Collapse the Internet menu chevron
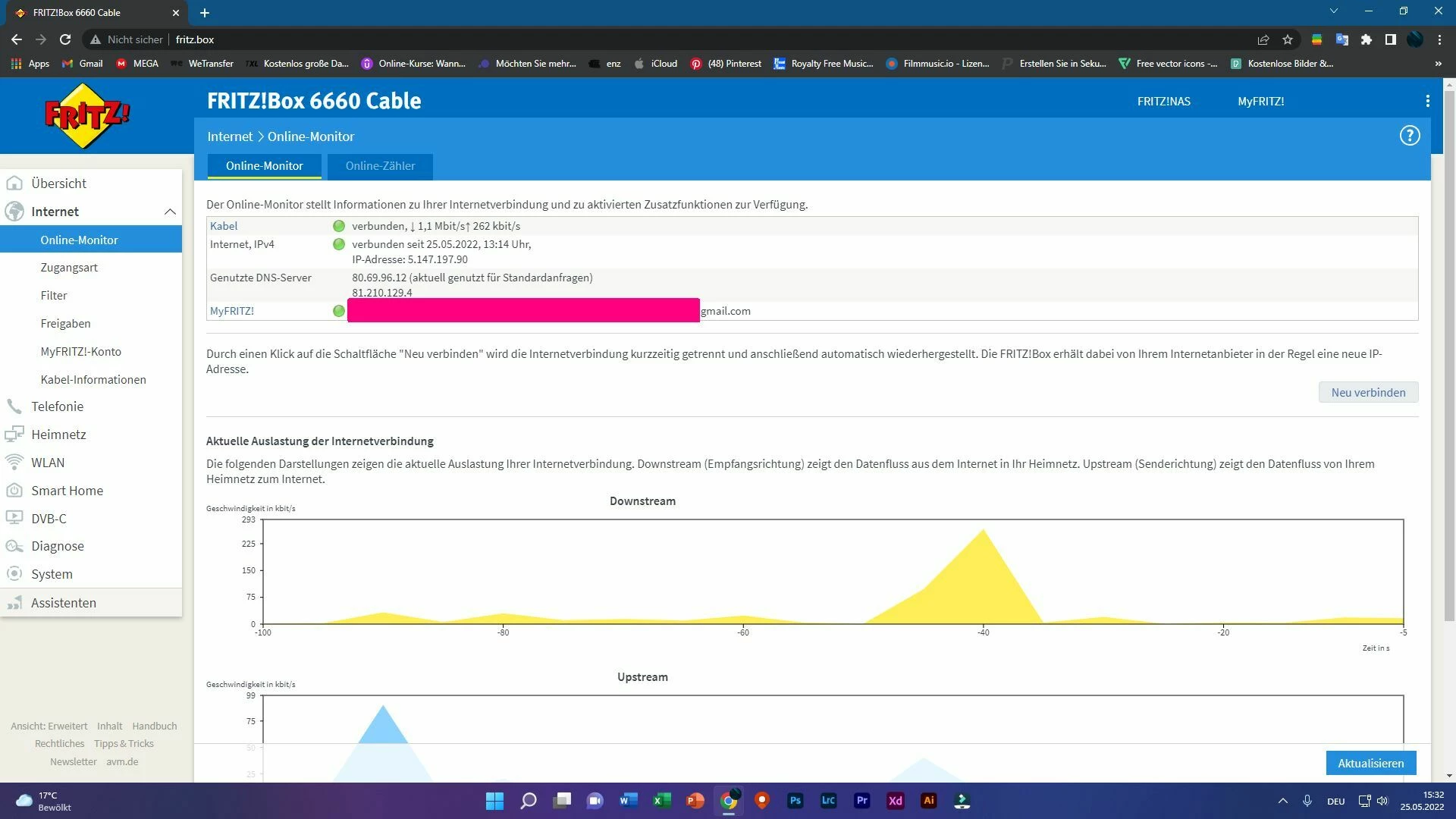The width and height of the screenshot is (1456, 819). [x=170, y=212]
